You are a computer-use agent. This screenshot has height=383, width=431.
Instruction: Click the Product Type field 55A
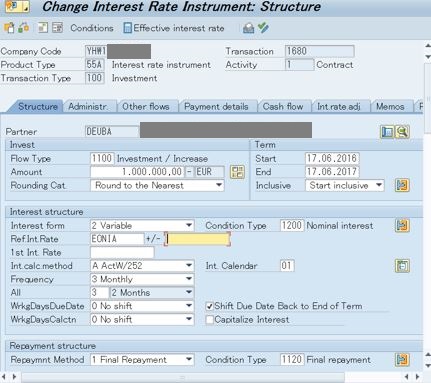(x=94, y=65)
